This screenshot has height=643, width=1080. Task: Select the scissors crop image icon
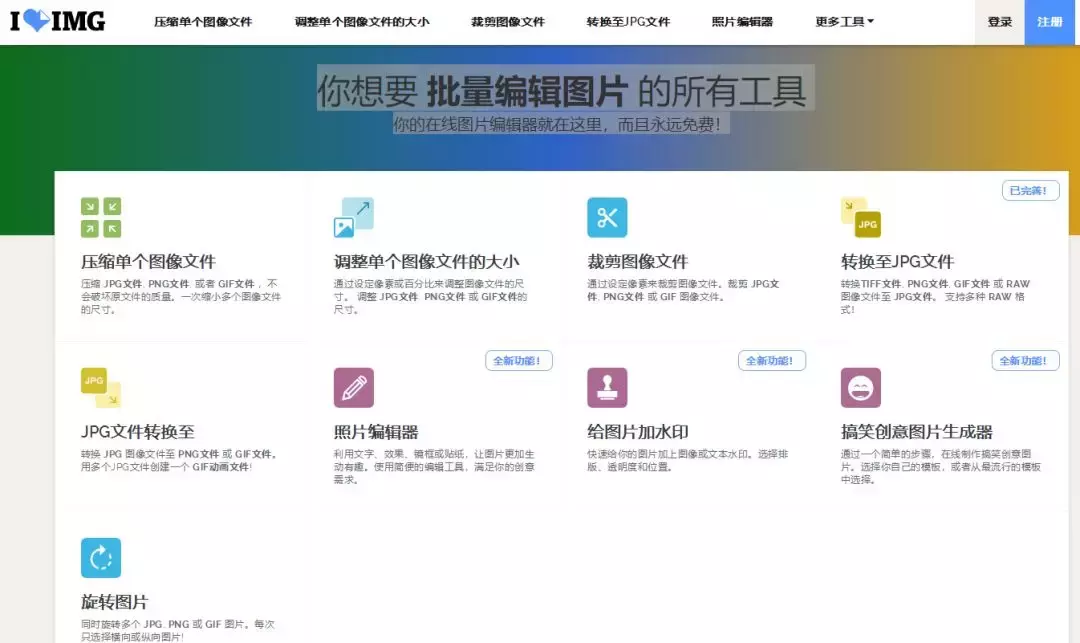[x=607, y=218]
